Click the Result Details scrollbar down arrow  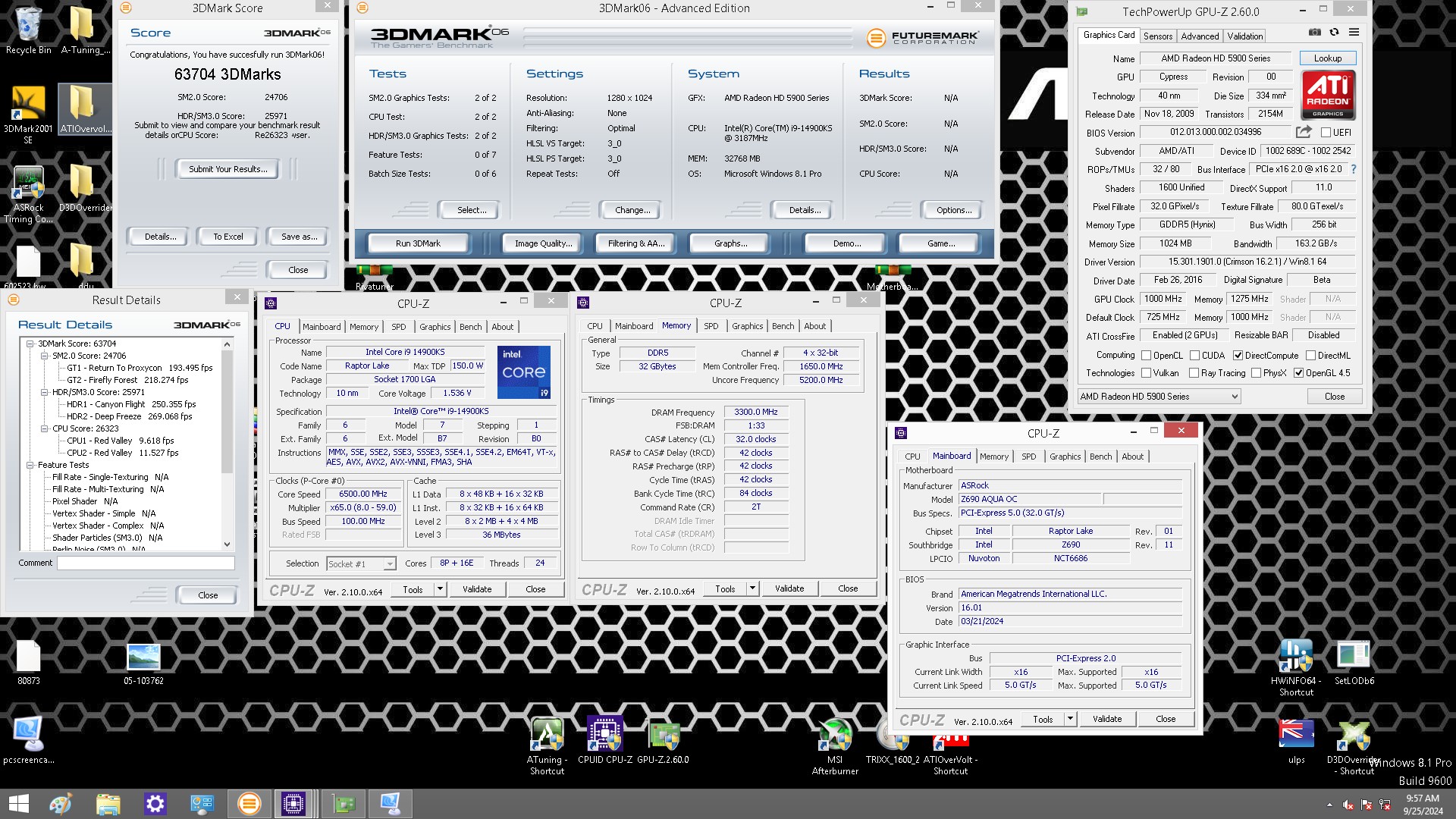click(x=226, y=544)
